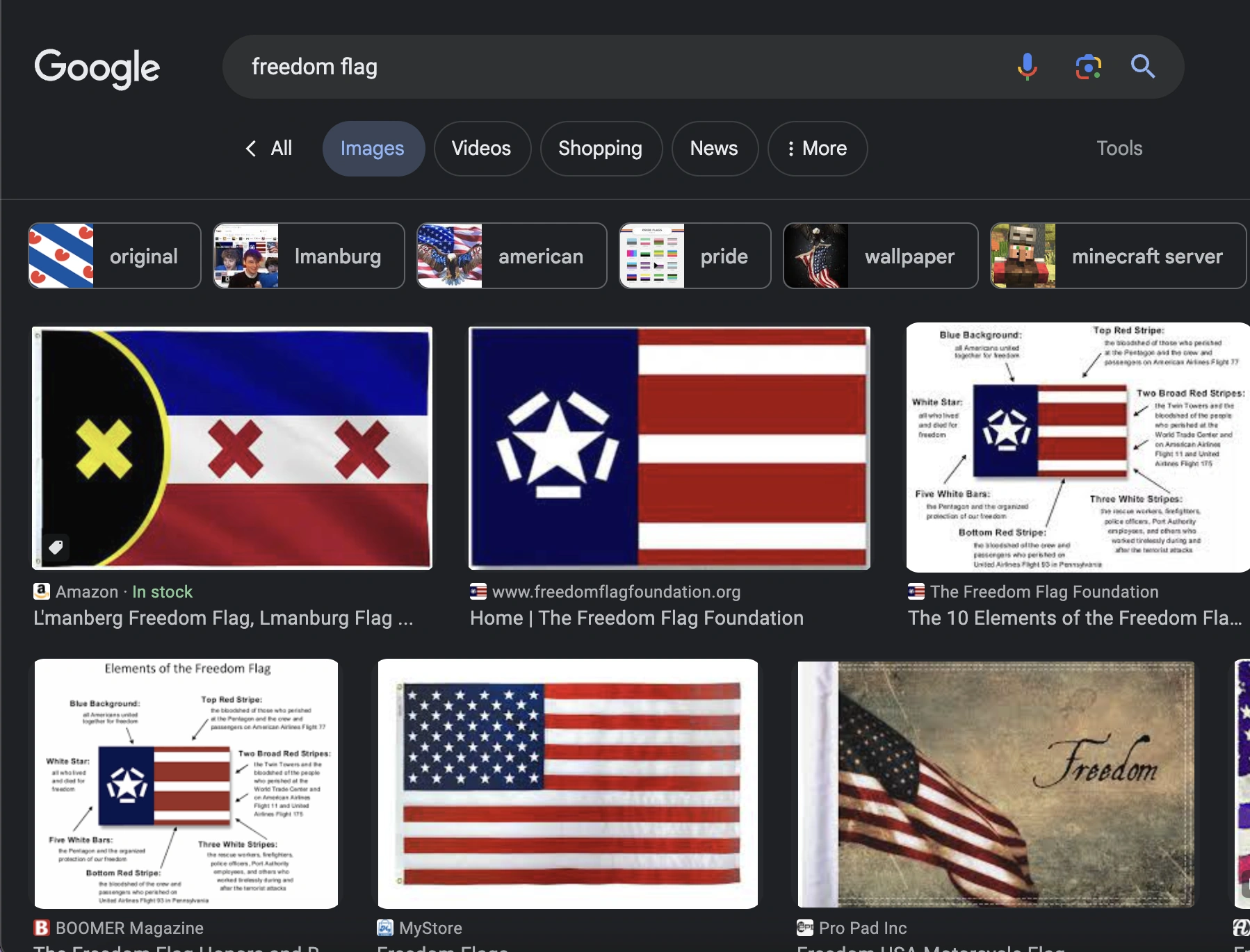Activate voice search with the microphone icon
Image resolution: width=1250 pixels, height=952 pixels.
click(x=1027, y=67)
